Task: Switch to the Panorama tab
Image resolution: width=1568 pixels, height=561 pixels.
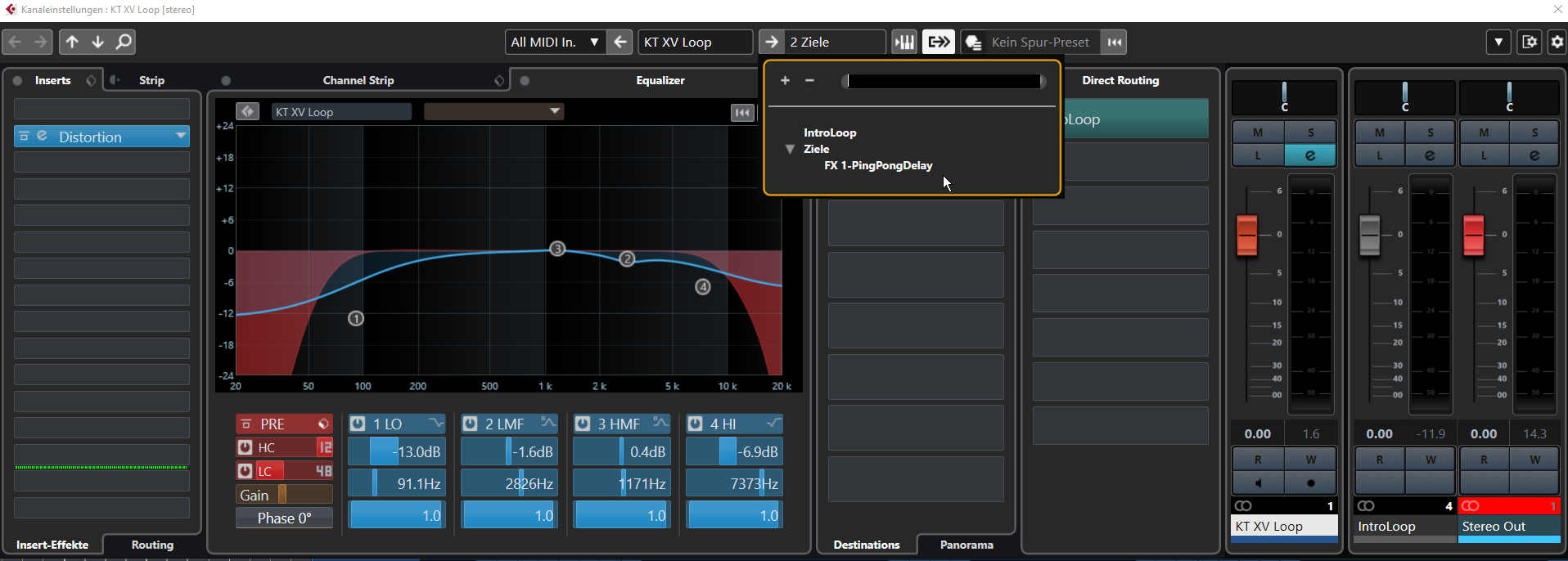Action: click(966, 545)
